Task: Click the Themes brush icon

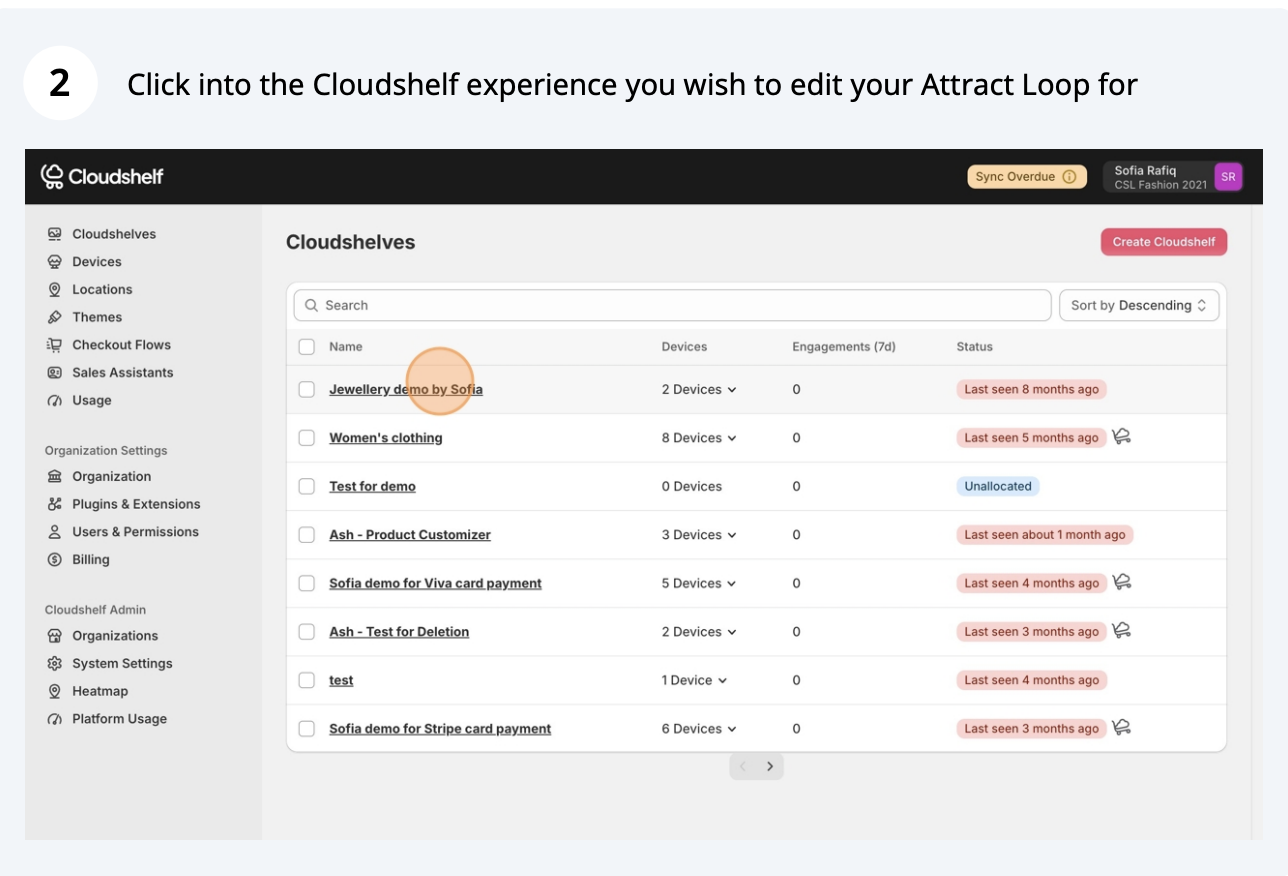Action: pos(55,317)
